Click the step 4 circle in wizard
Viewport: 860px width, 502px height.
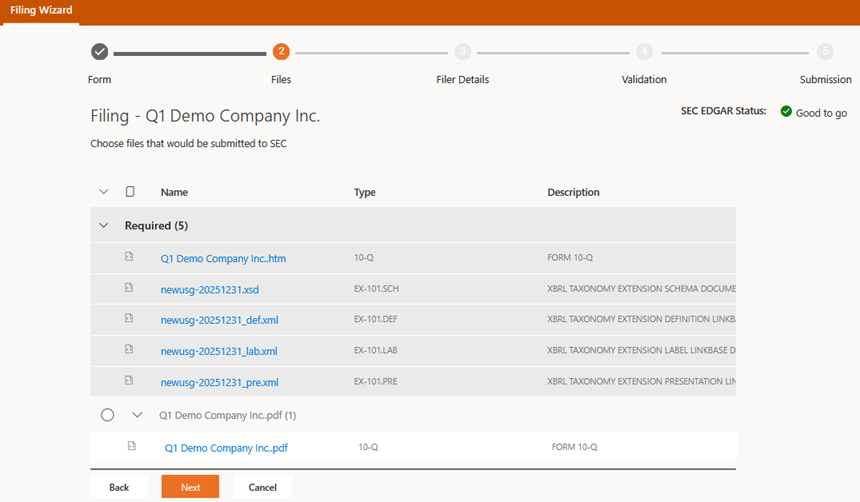[644, 52]
